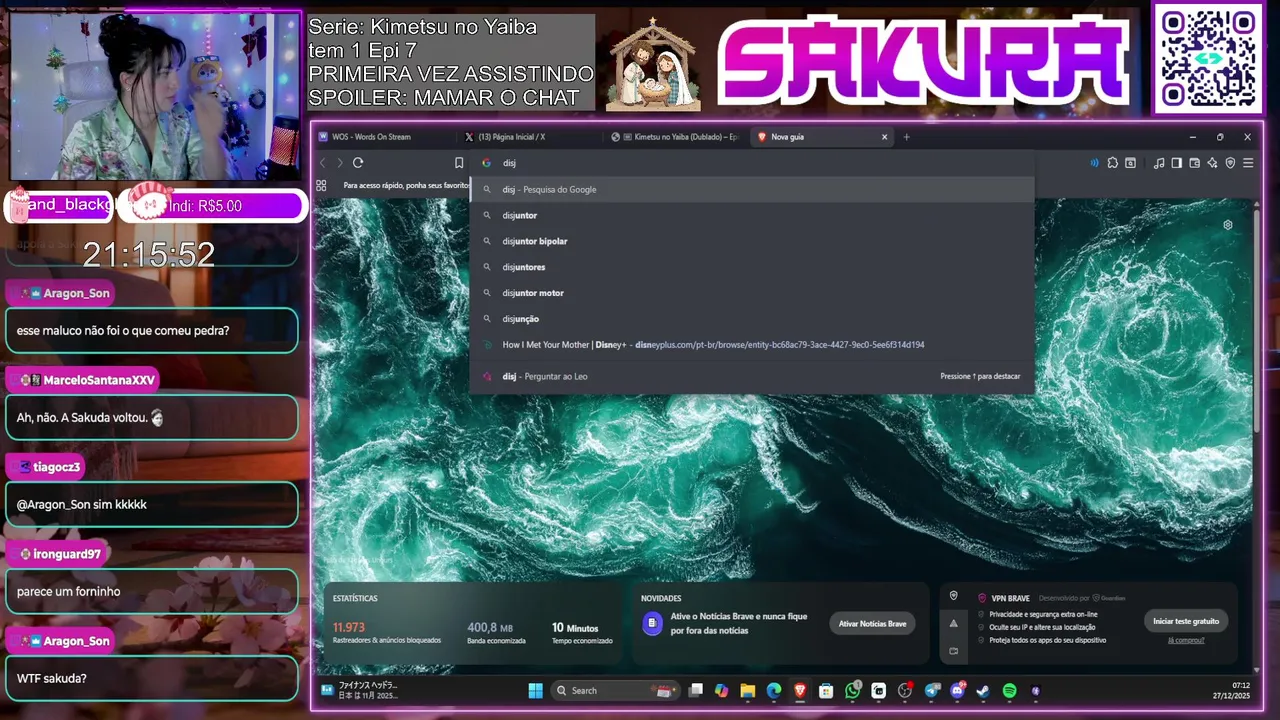The width and height of the screenshot is (1280, 720).
Task: Open the Brave VPN shield icon in toolbar
Action: [x=1230, y=163]
